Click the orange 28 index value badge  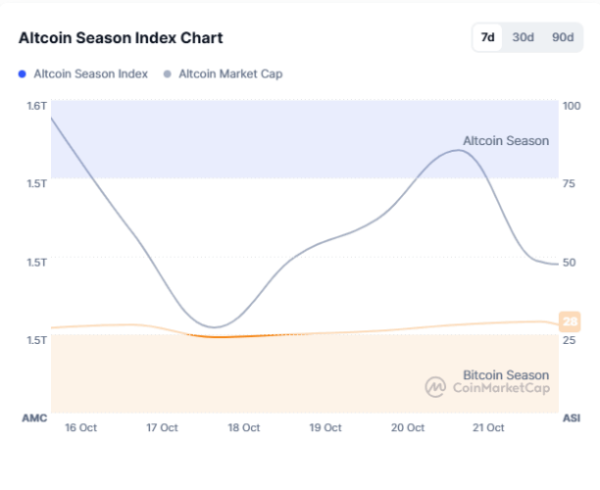point(570,321)
